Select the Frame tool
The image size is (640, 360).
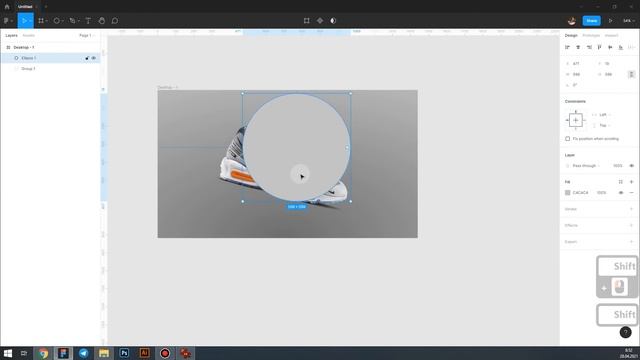pyautogui.click(x=42, y=21)
